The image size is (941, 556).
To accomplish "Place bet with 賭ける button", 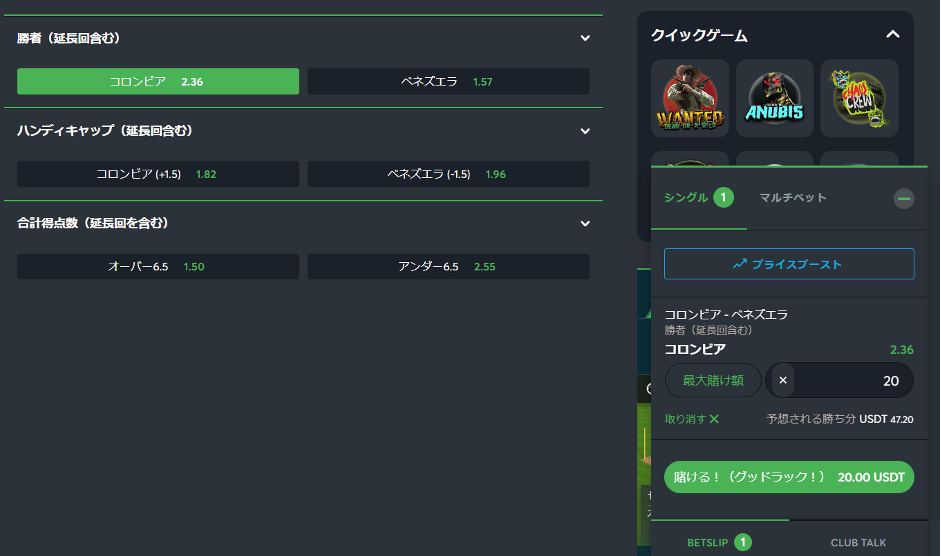I will [789, 477].
